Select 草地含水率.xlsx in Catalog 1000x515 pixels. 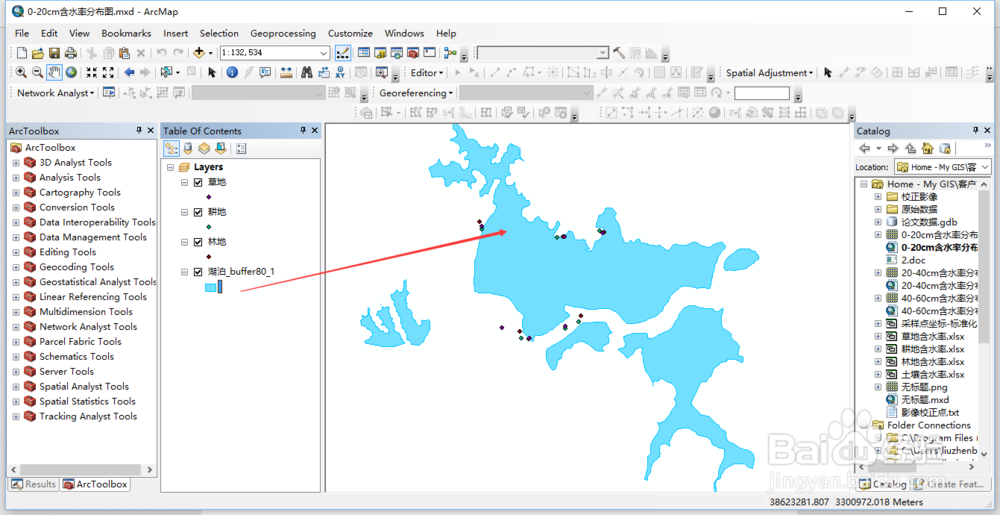tap(932, 337)
